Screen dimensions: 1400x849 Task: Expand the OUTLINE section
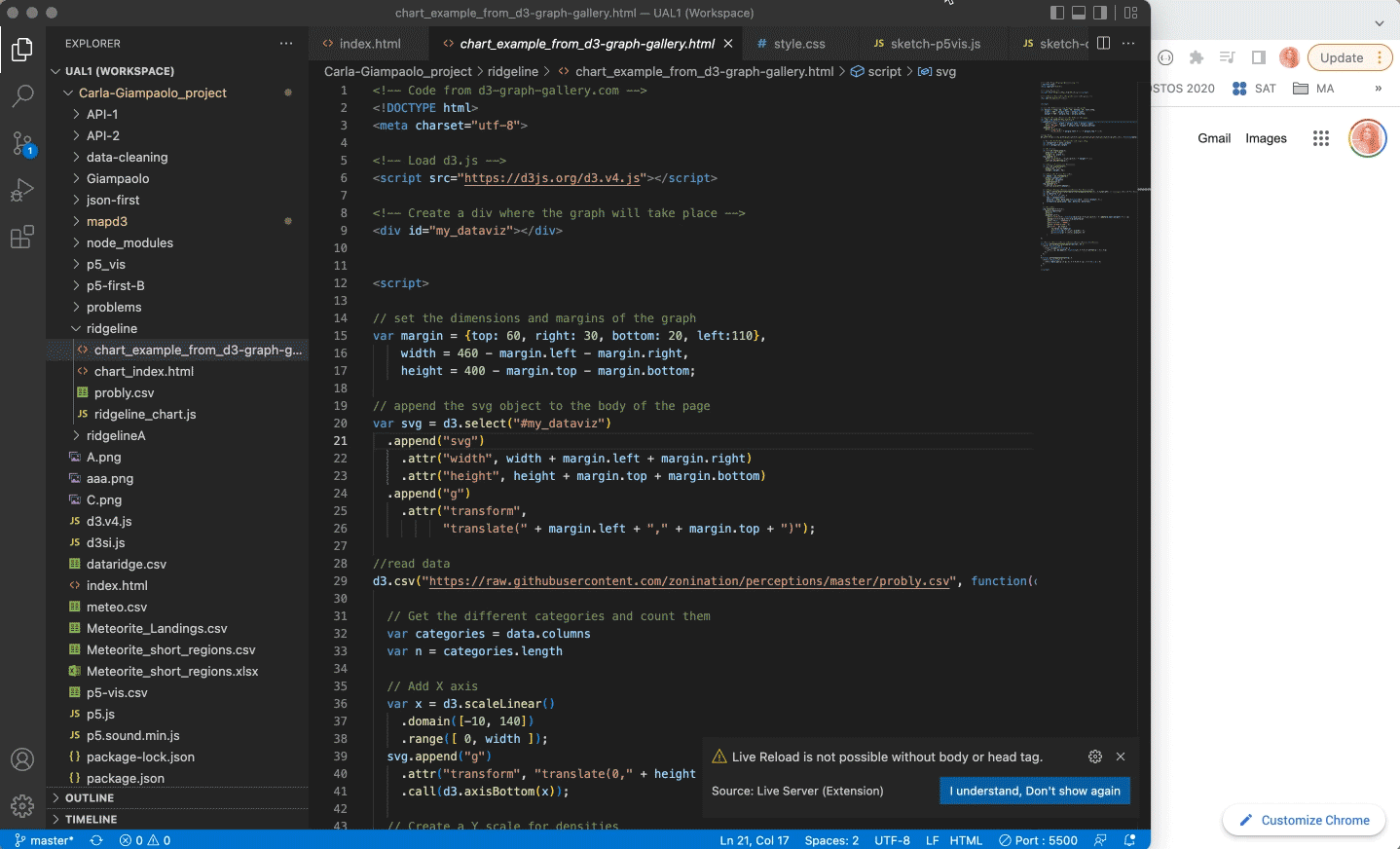pos(90,797)
